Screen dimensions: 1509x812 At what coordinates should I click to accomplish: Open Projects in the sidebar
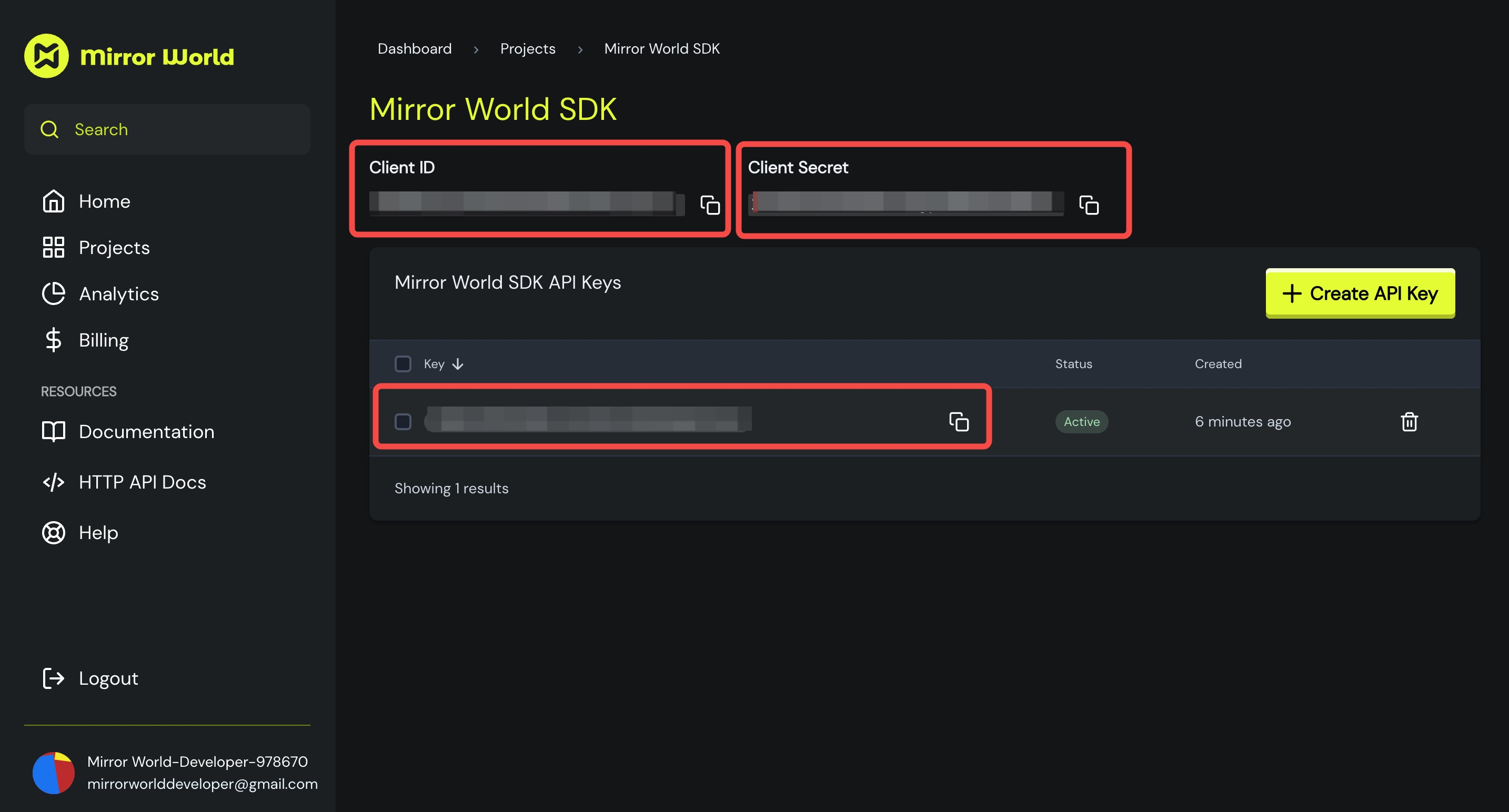point(114,248)
